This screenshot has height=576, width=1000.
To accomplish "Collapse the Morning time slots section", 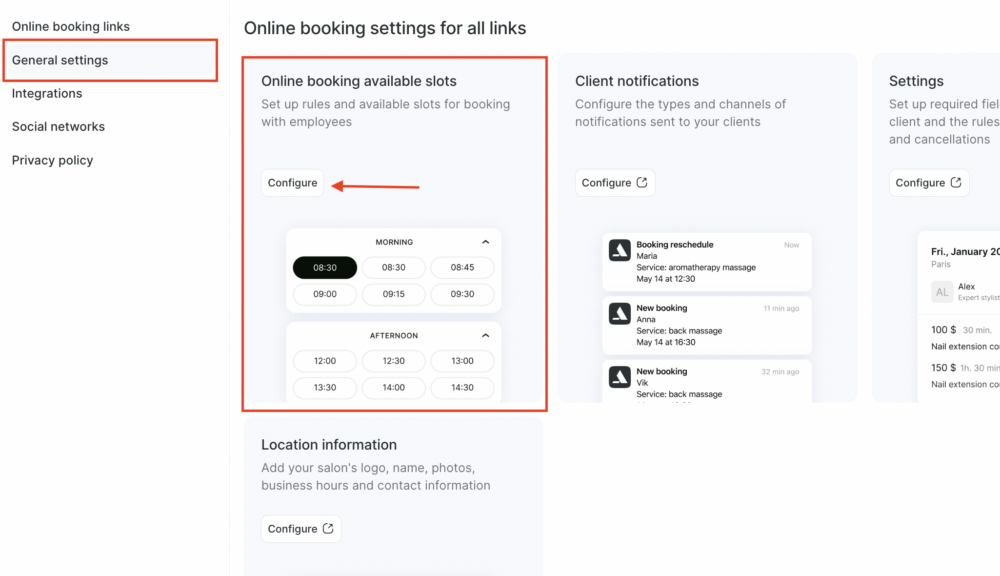I will [485, 242].
